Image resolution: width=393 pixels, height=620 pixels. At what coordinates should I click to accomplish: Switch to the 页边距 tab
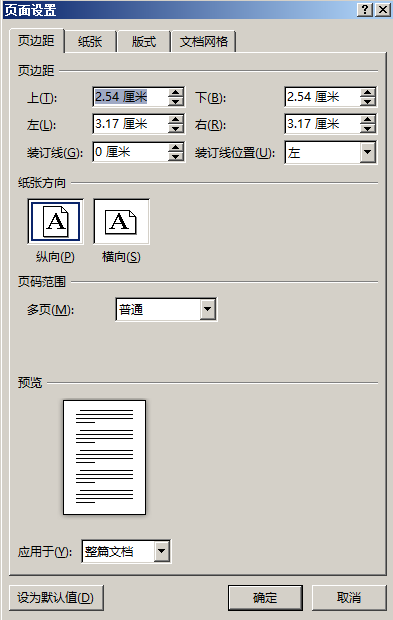36,40
